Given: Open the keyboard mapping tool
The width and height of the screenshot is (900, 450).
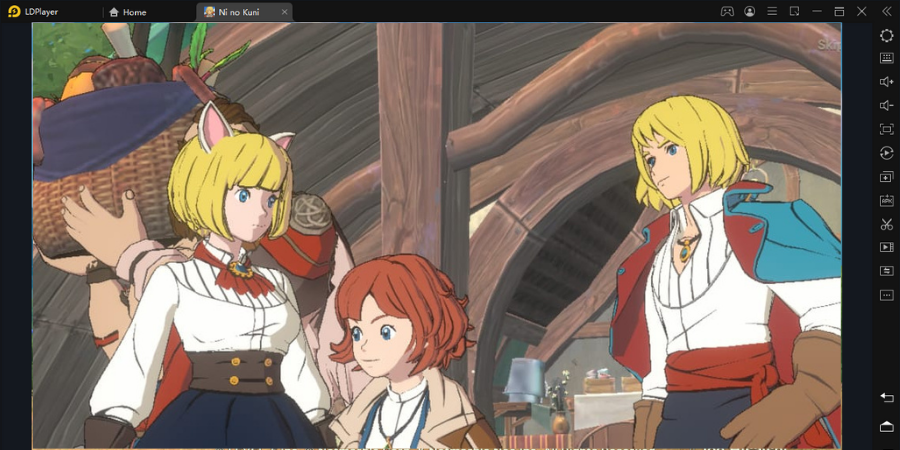Looking at the screenshot, I should click(886, 58).
